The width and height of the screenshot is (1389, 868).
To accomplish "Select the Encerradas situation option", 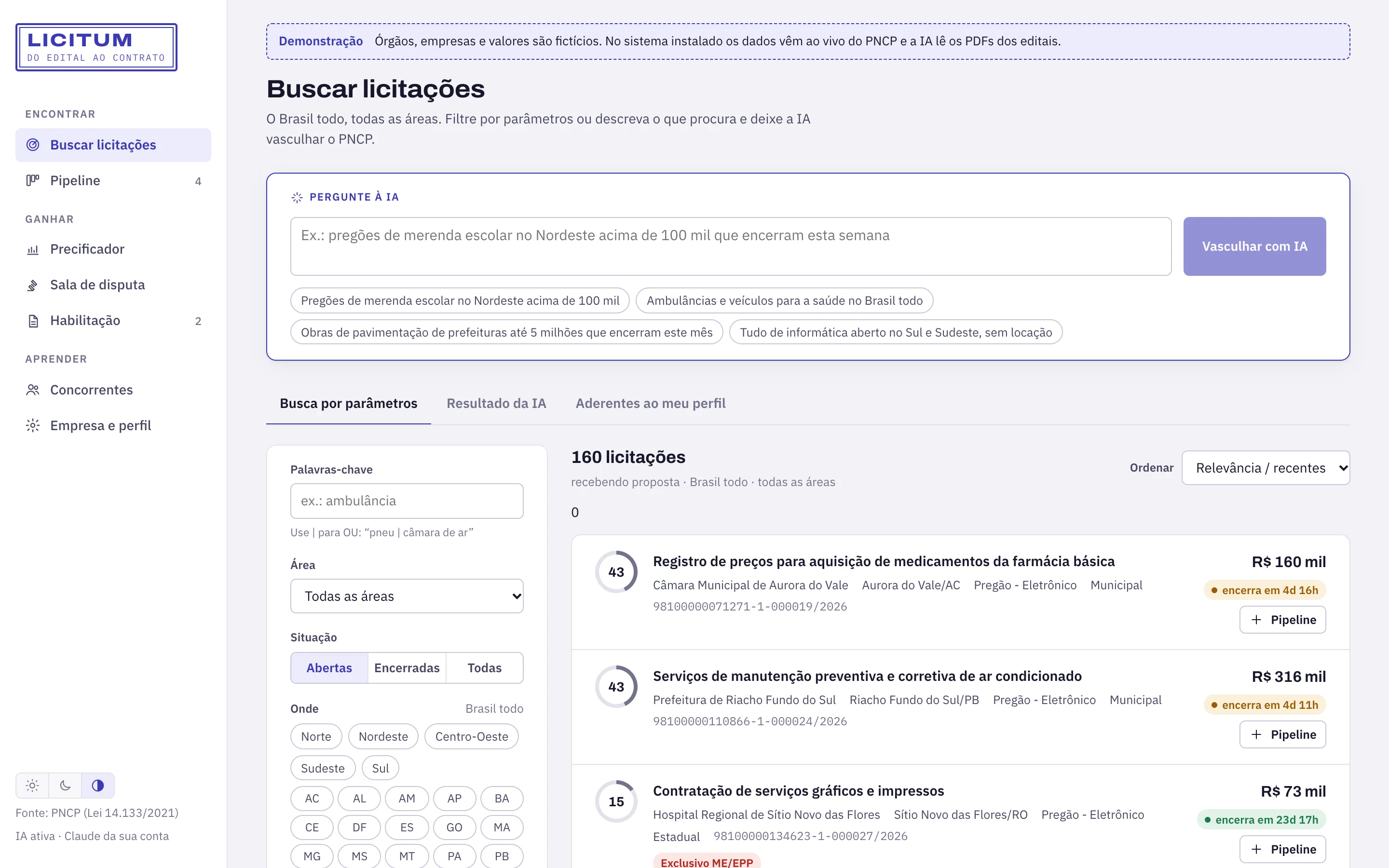I will click(407, 668).
